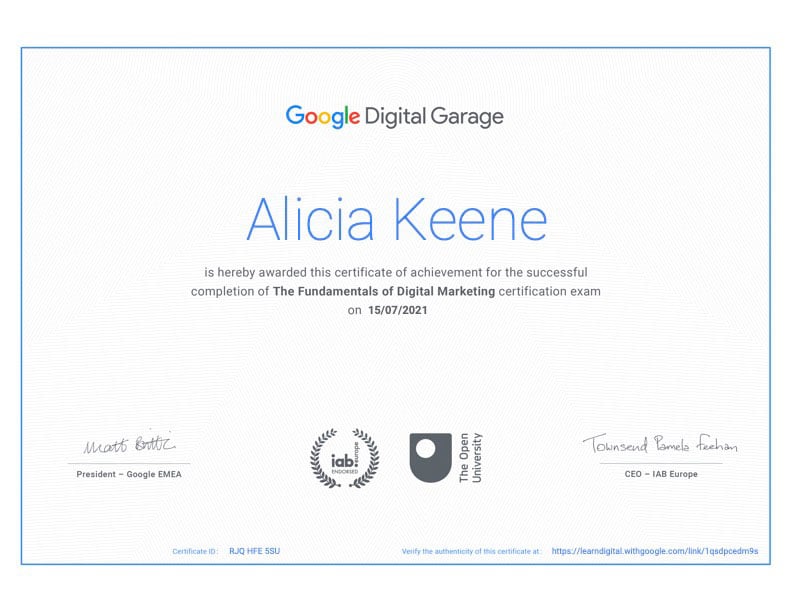Click 'The Fundamentals of Digital Marketing' course title
This screenshot has width=792, height=612.
click(x=384, y=291)
